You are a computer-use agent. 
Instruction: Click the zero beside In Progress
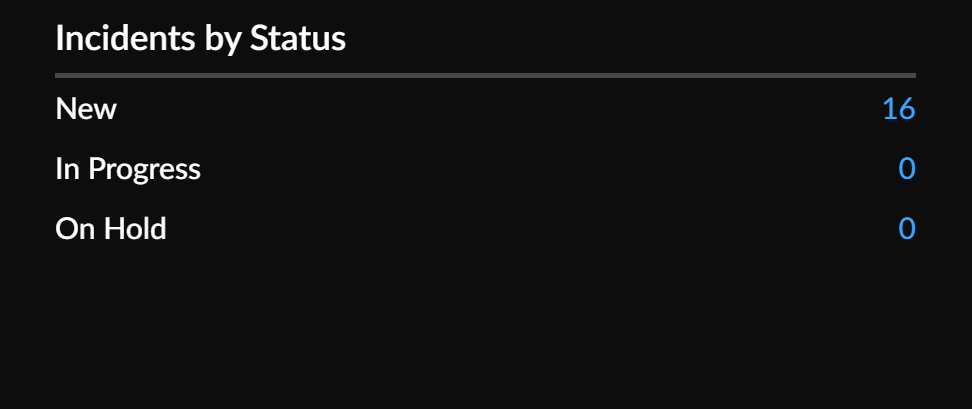coord(906,169)
